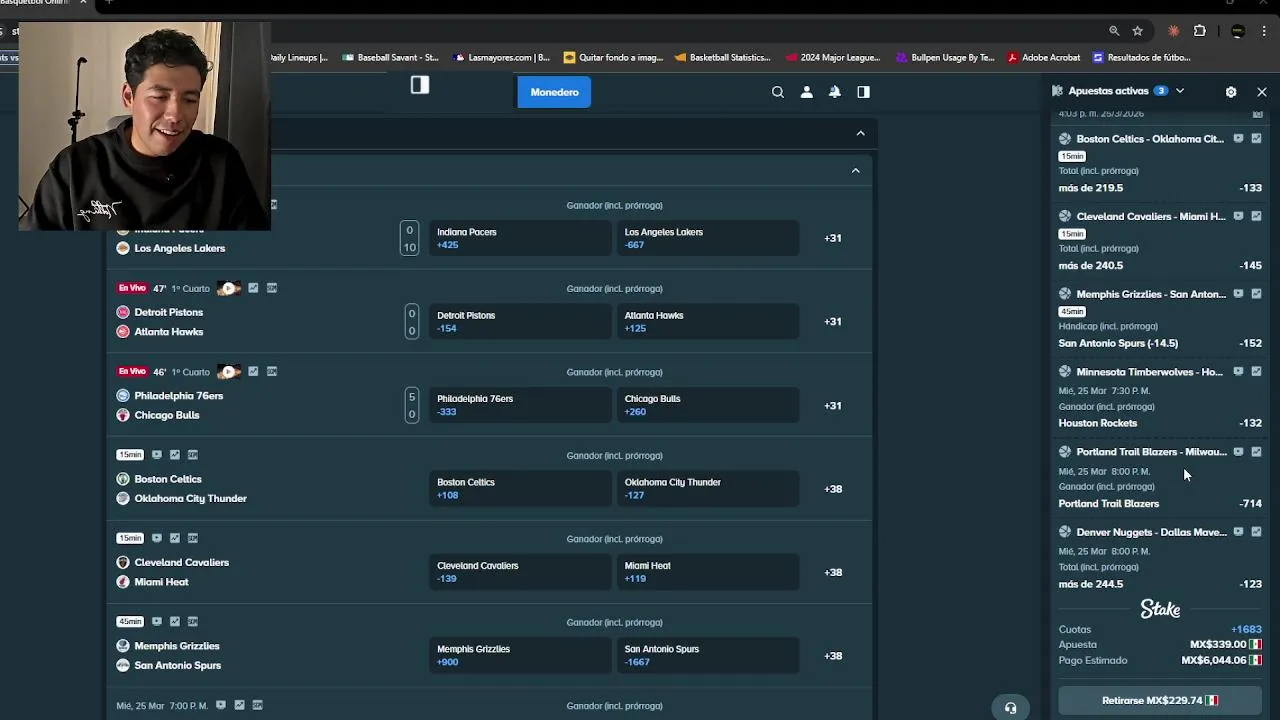This screenshot has width=1280, height=720.
Task: Close the Apuestas activas panel
Action: (x=1262, y=91)
